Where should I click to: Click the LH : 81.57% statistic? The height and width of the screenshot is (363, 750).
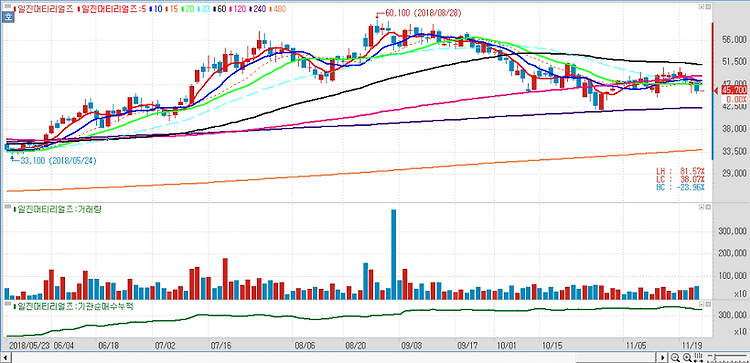click(681, 170)
